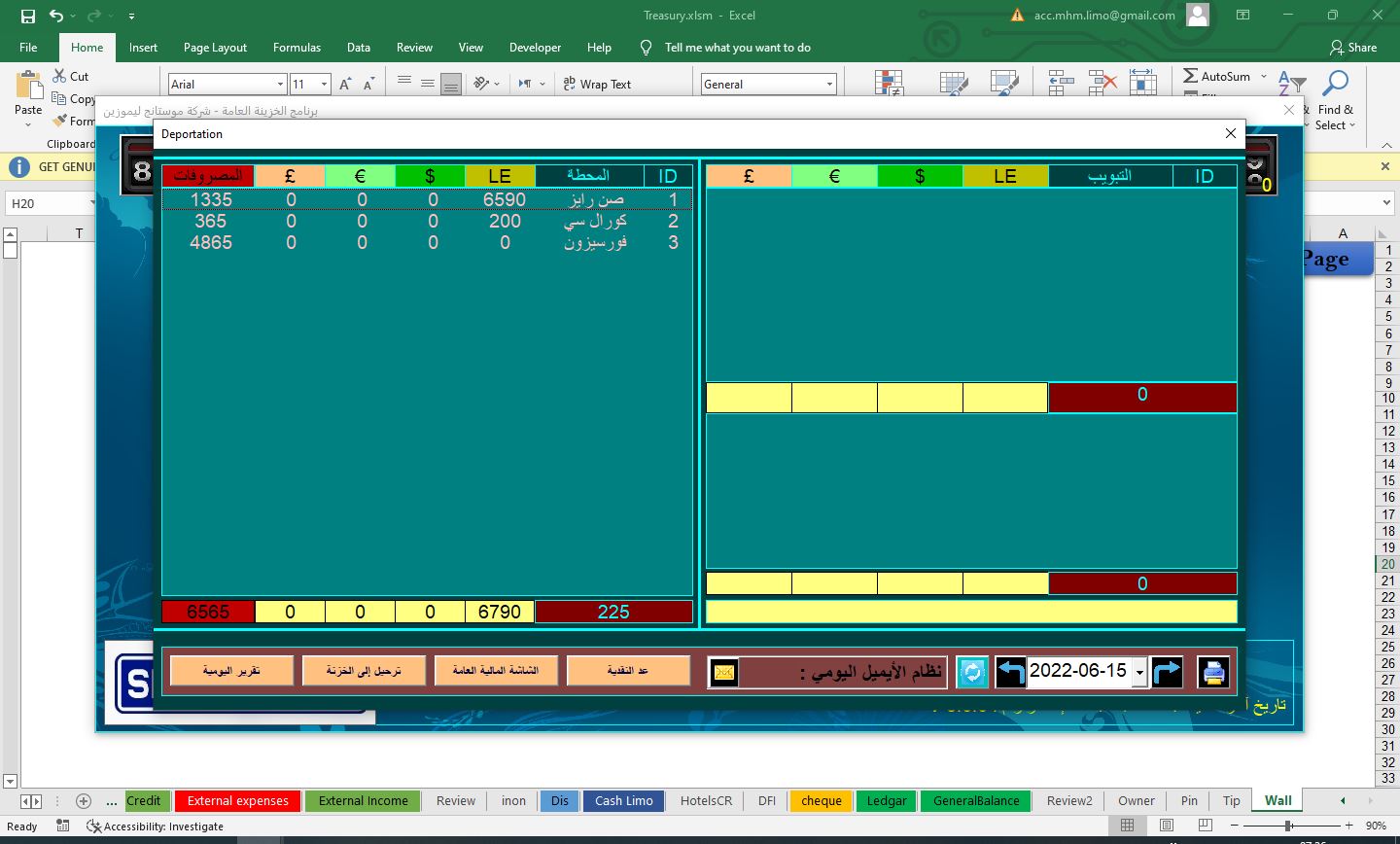The height and width of the screenshot is (844, 1400).
Task: Click the refresh icon beside the date
Action: pyautogui.click(x=972, y=672)
